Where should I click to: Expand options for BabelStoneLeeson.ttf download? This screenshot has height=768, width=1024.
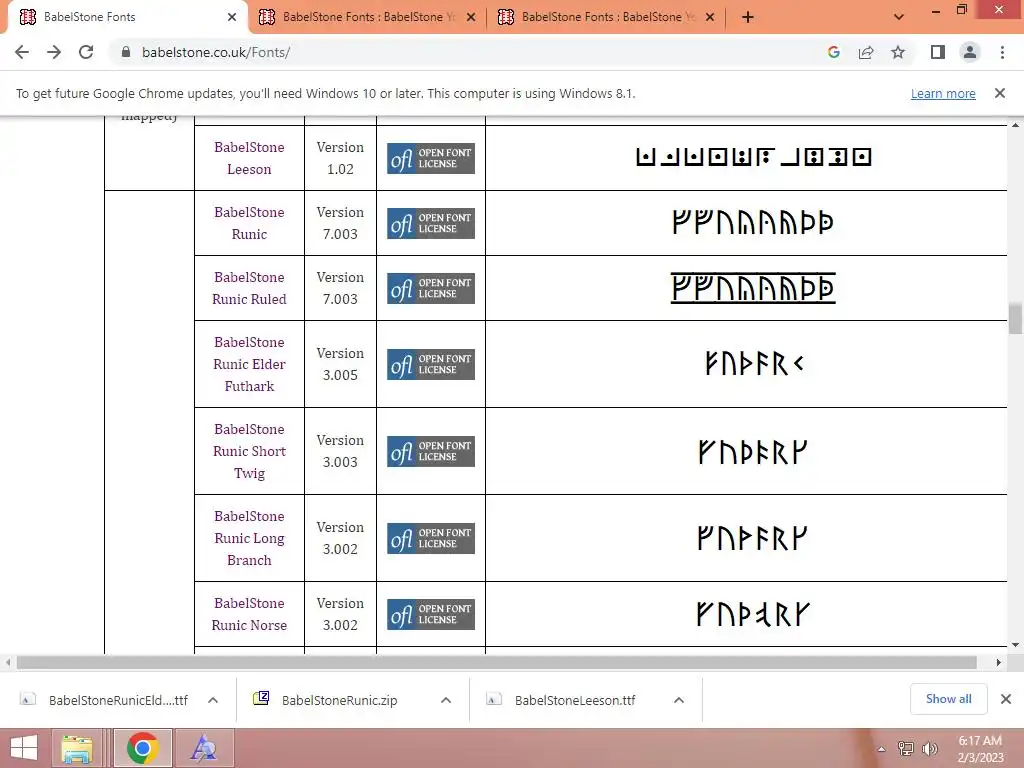(679, 700)
